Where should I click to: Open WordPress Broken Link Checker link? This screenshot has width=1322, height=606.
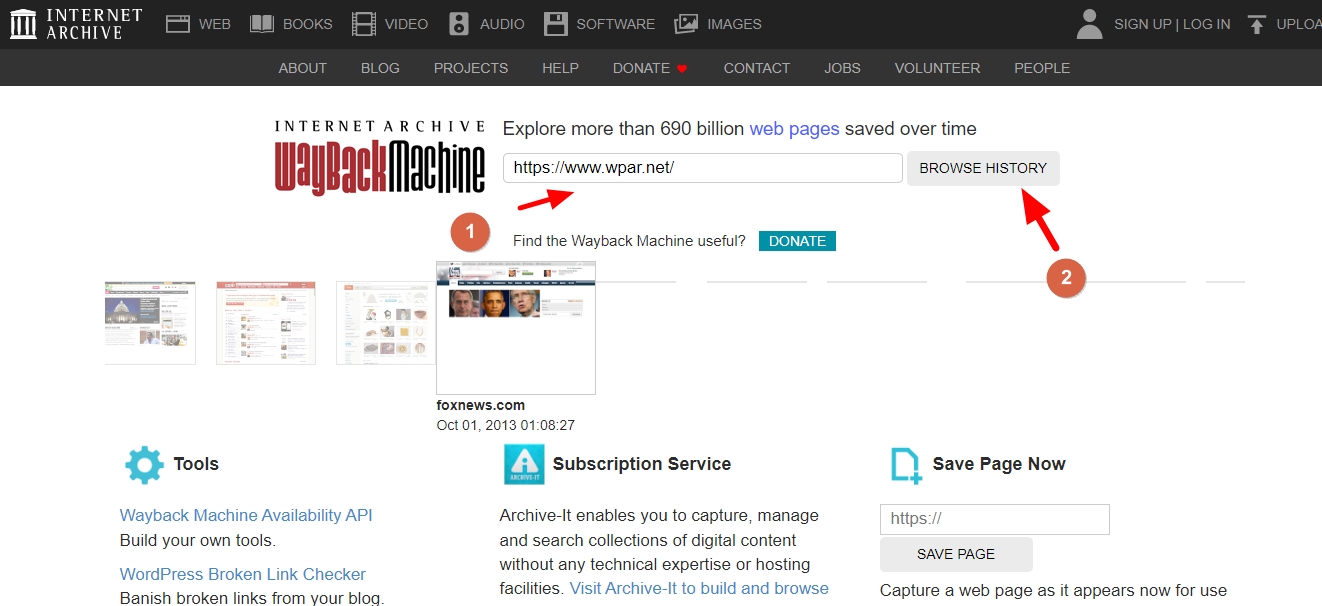[x=243, y=575]
